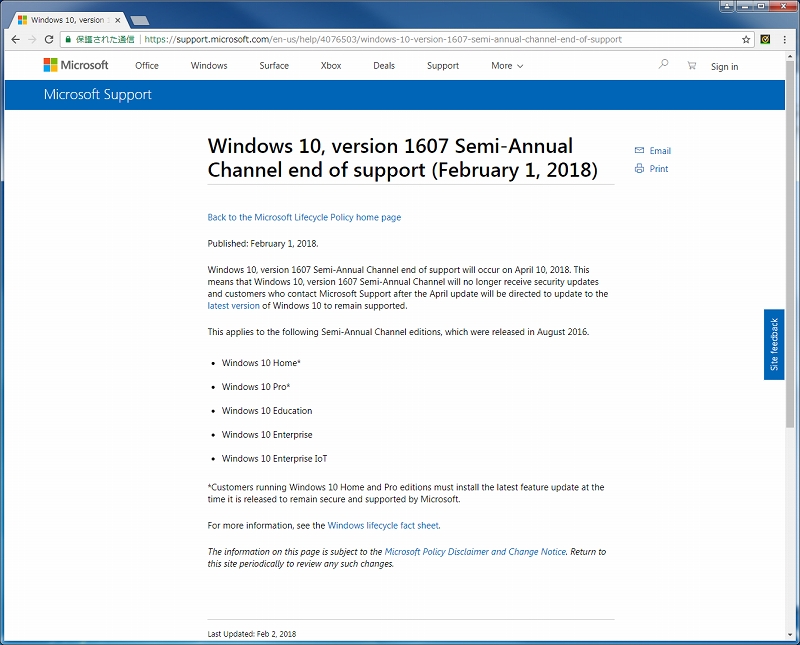Open the Deals menu item
Image resolution: width=800 pixels, height=645 pixels.
(x=384, y=65)
